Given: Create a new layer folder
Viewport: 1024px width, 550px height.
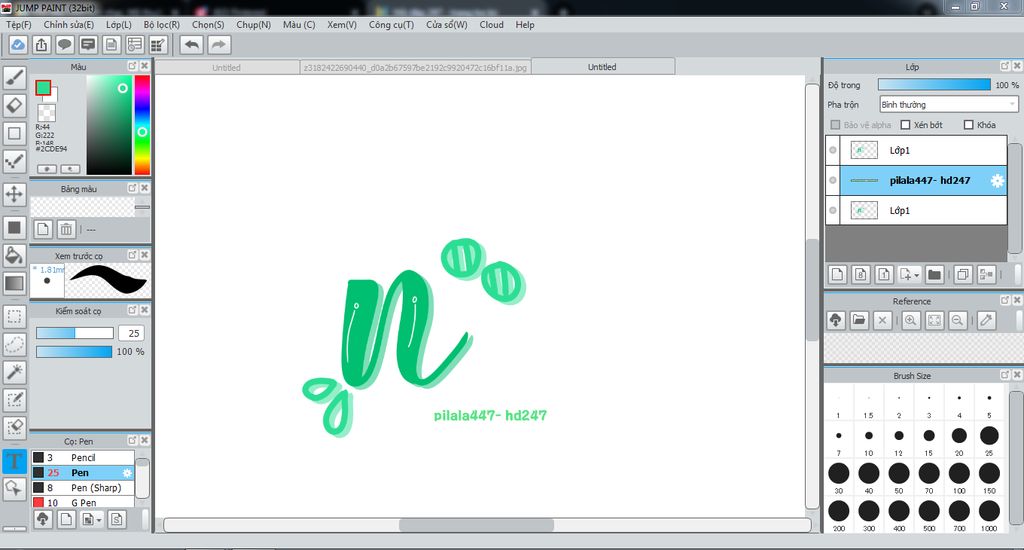Looking at the screenshot, I should (935, 274).
